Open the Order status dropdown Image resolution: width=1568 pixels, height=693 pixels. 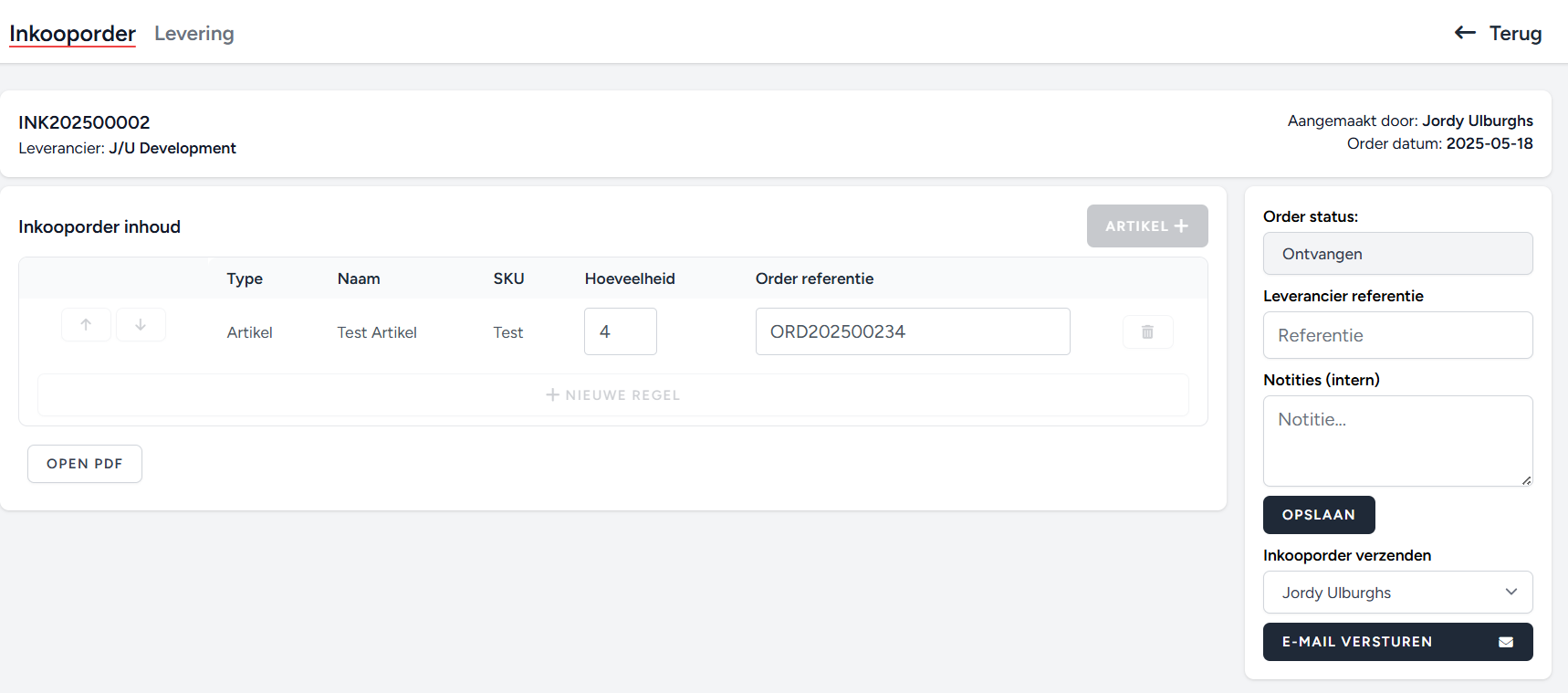click(x=1397, y=254)
